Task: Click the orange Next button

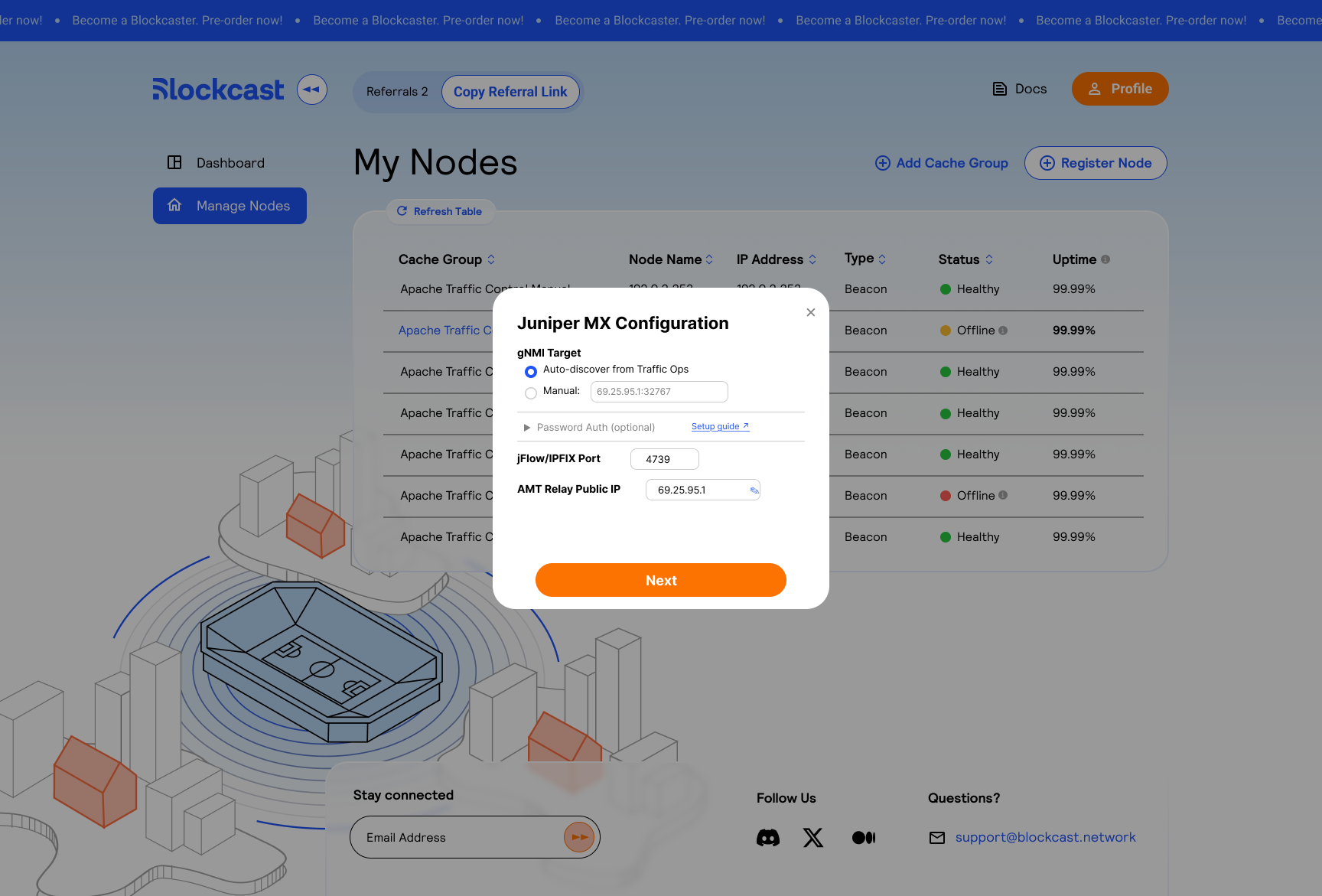Action: coord(661,580)
